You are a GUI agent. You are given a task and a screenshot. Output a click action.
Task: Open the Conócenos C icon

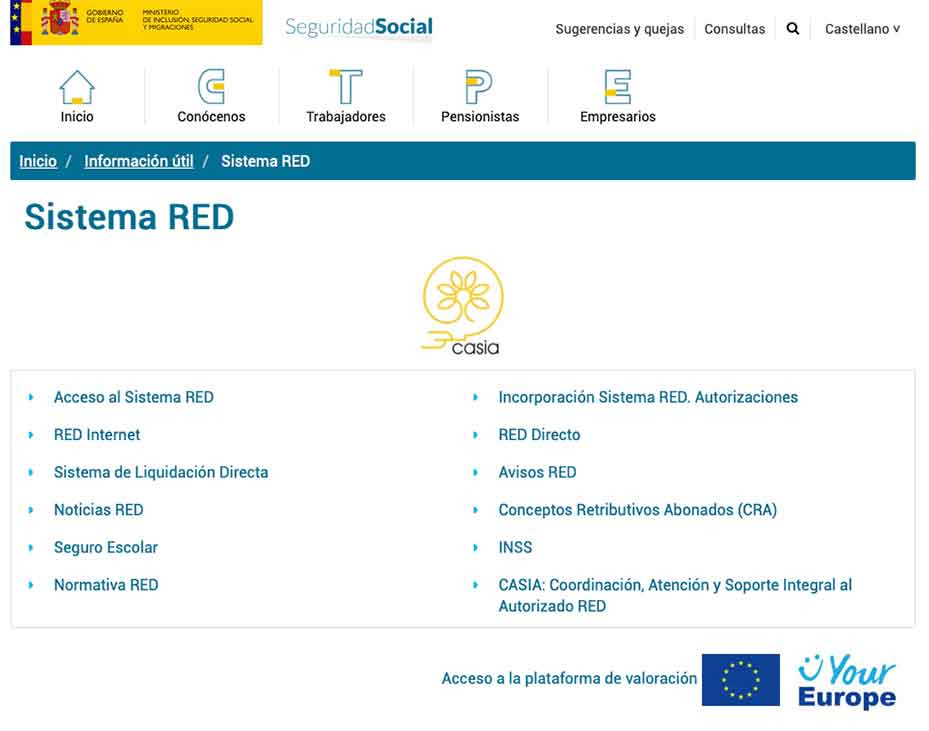click(x=211, y=86)
